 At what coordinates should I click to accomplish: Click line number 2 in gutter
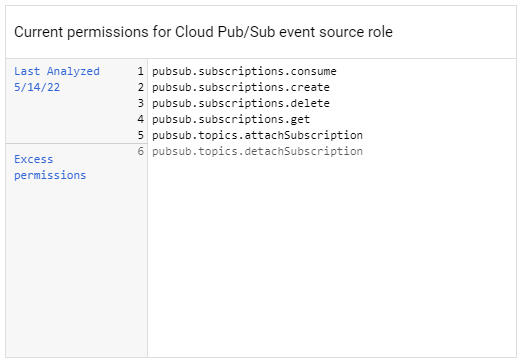click(x=141, y=87)
